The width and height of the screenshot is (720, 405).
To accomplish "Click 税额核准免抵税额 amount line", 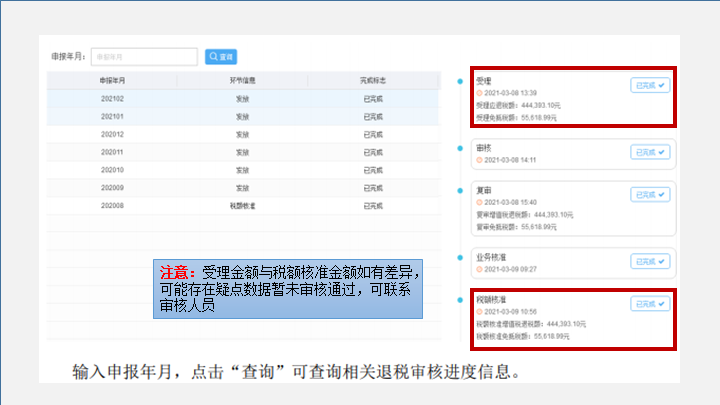I will pos(523,337).
